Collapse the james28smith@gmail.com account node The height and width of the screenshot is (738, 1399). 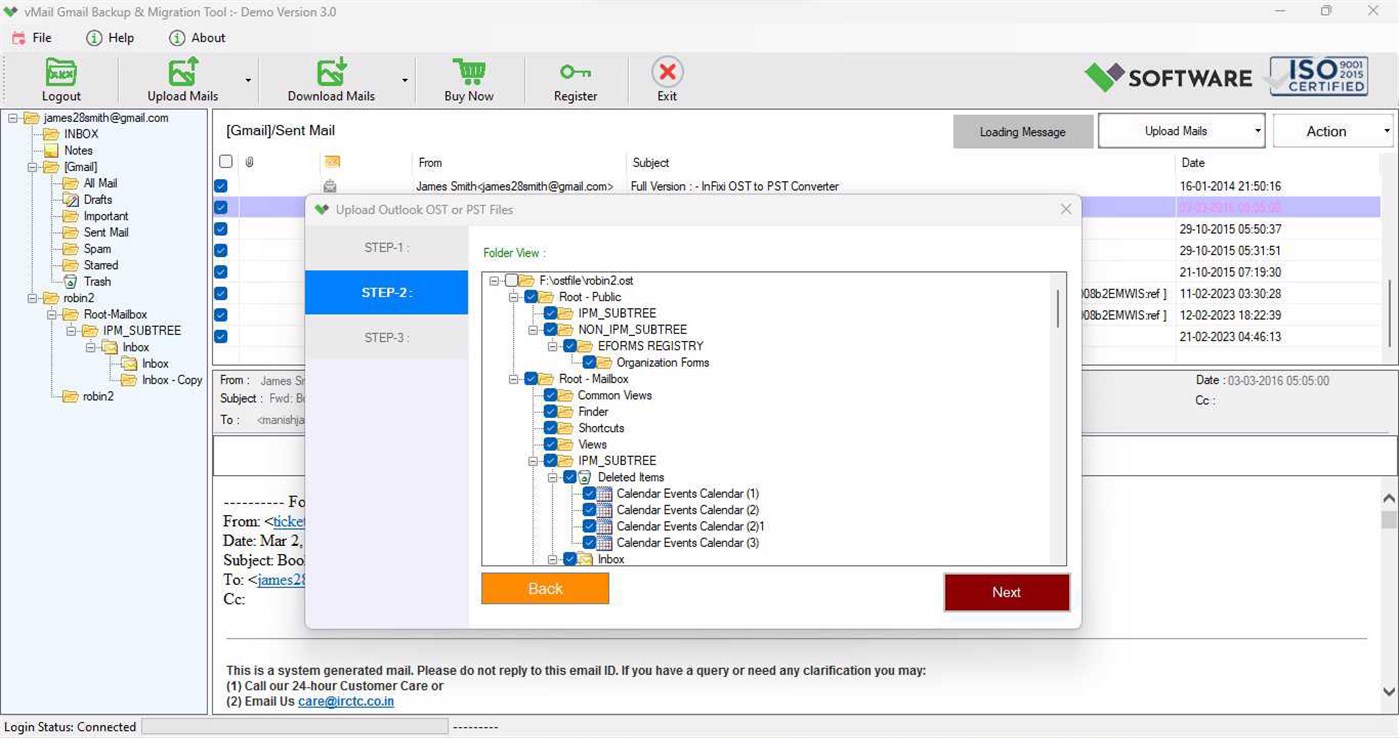click(x=13, y=118)
